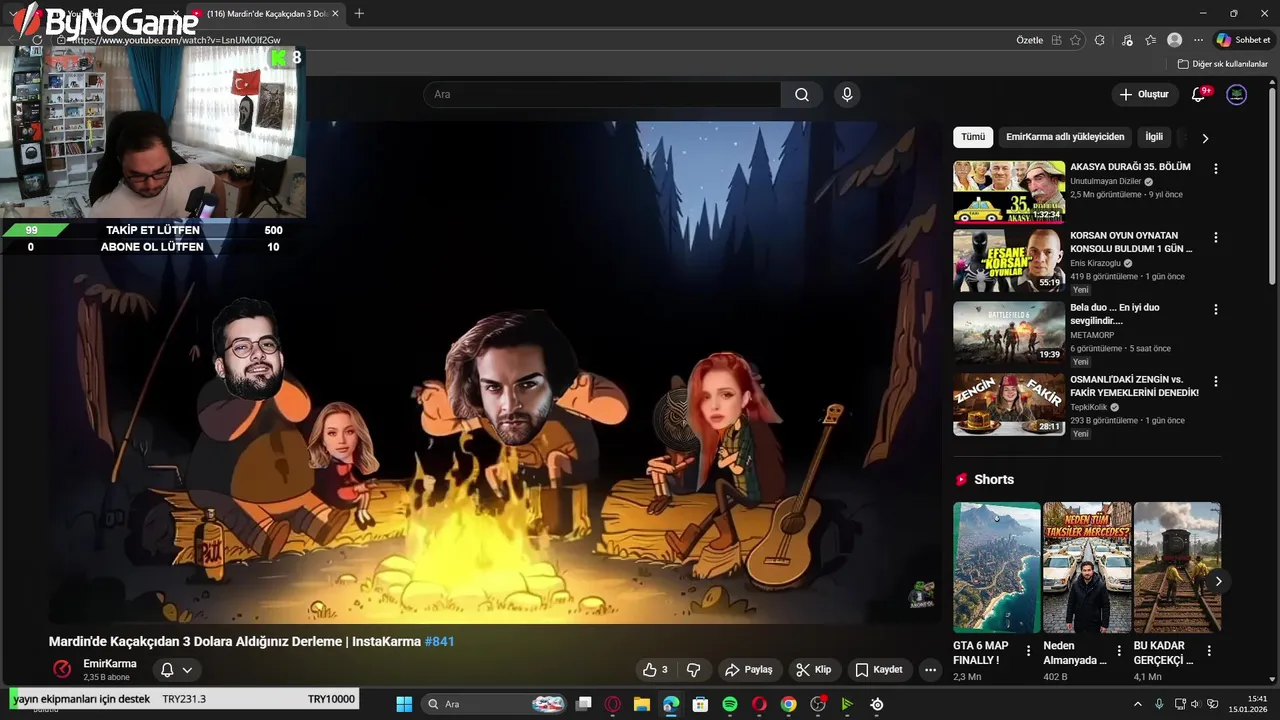This screenshot has height=720, width=1280.
Task: Open the volume speaker tray icon
Action: tap(1196, 704)
